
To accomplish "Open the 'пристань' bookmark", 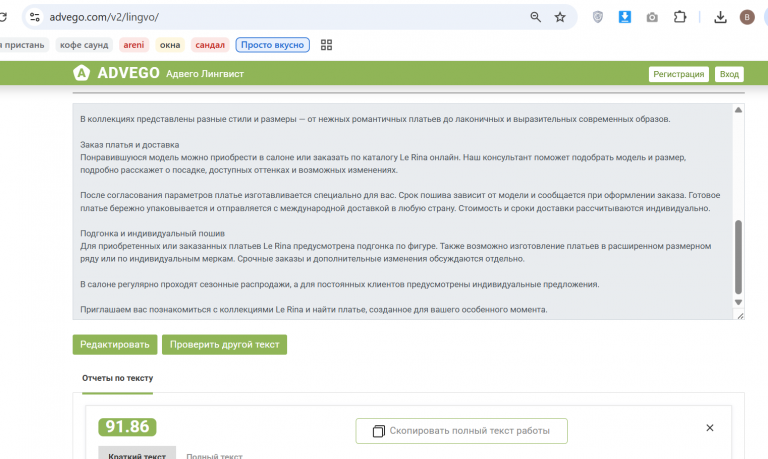I will click(24, 45).
